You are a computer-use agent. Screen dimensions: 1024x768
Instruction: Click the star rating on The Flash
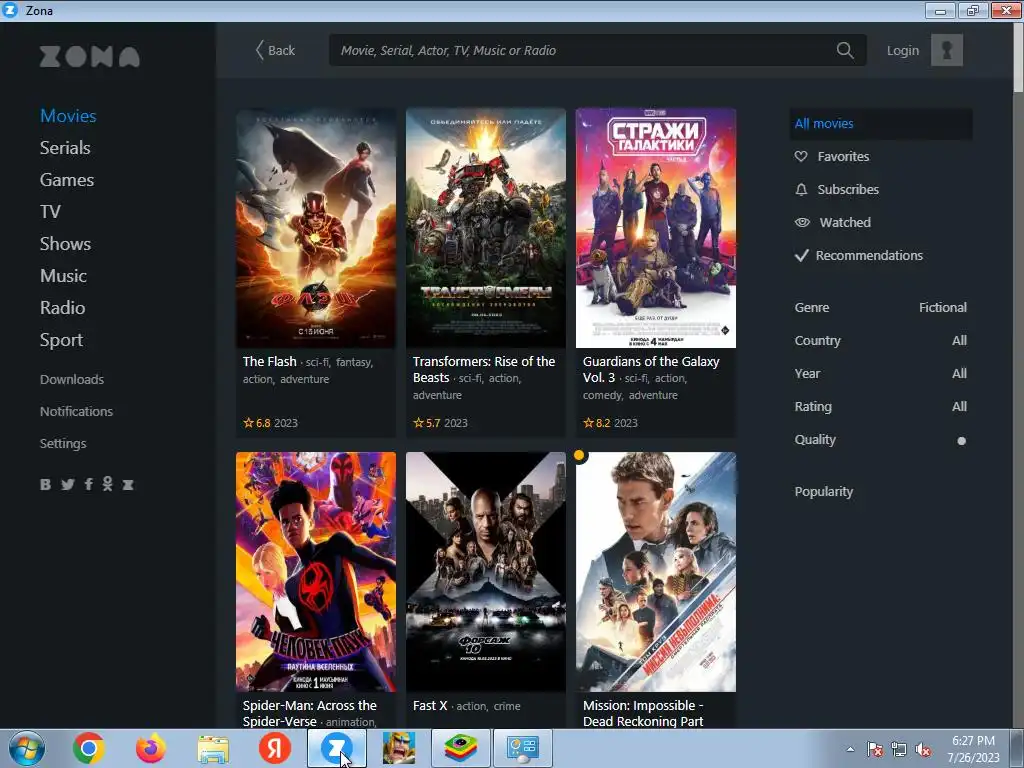tap(257, 423)
